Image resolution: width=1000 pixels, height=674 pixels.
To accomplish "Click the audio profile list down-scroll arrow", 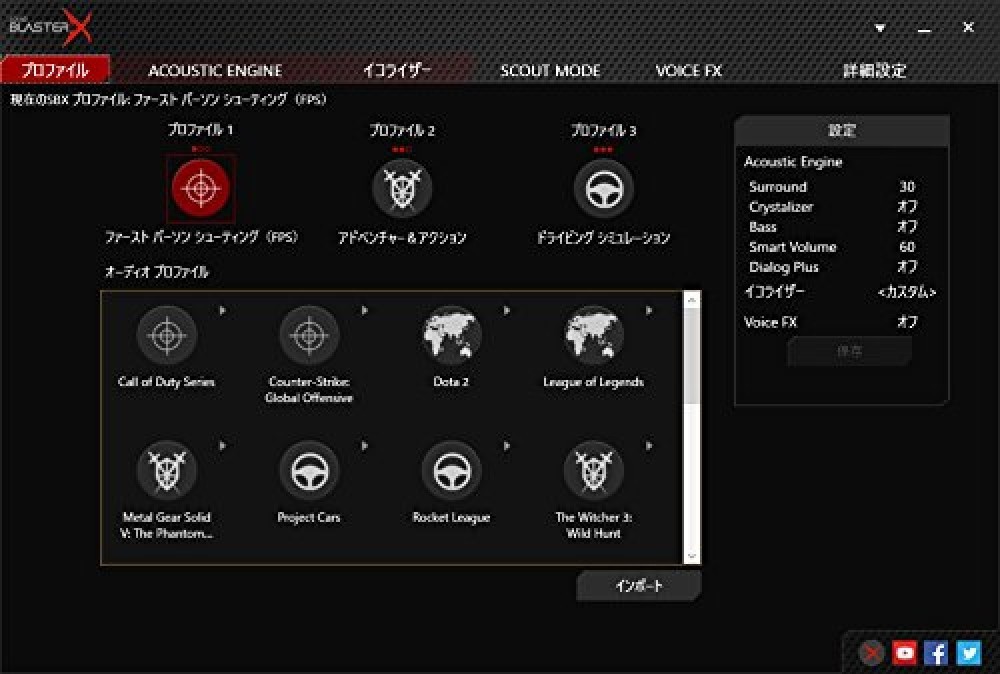I will (x=692, y=557).
